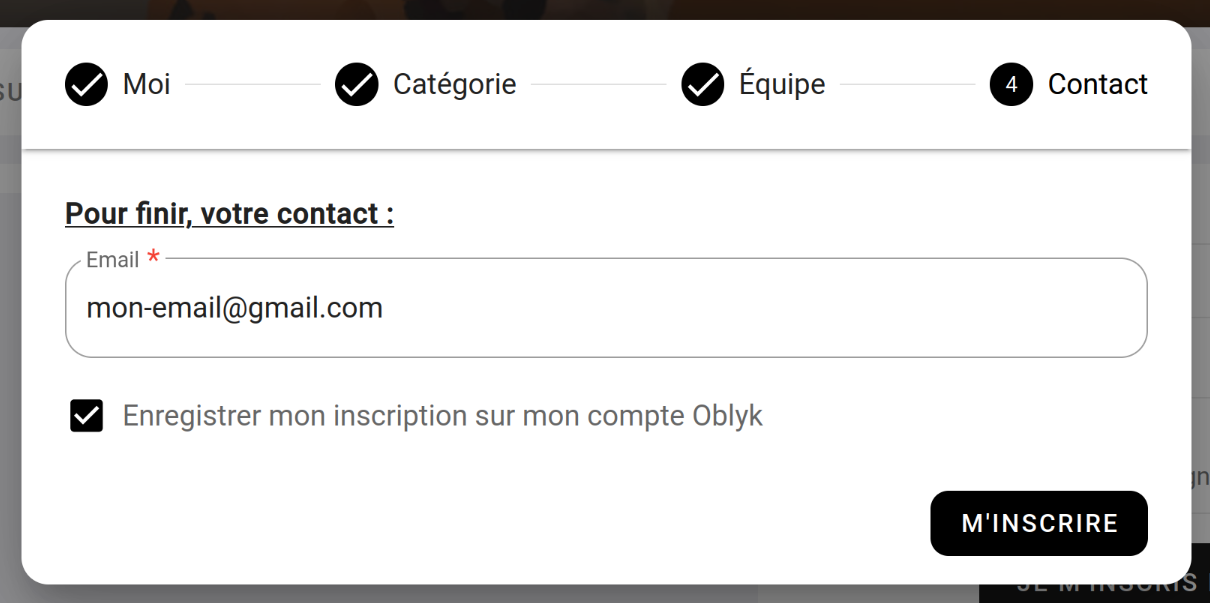Viewport: 1210px width, 603px height.
Task: Click the step 4 number circle
Action: 1011,84
